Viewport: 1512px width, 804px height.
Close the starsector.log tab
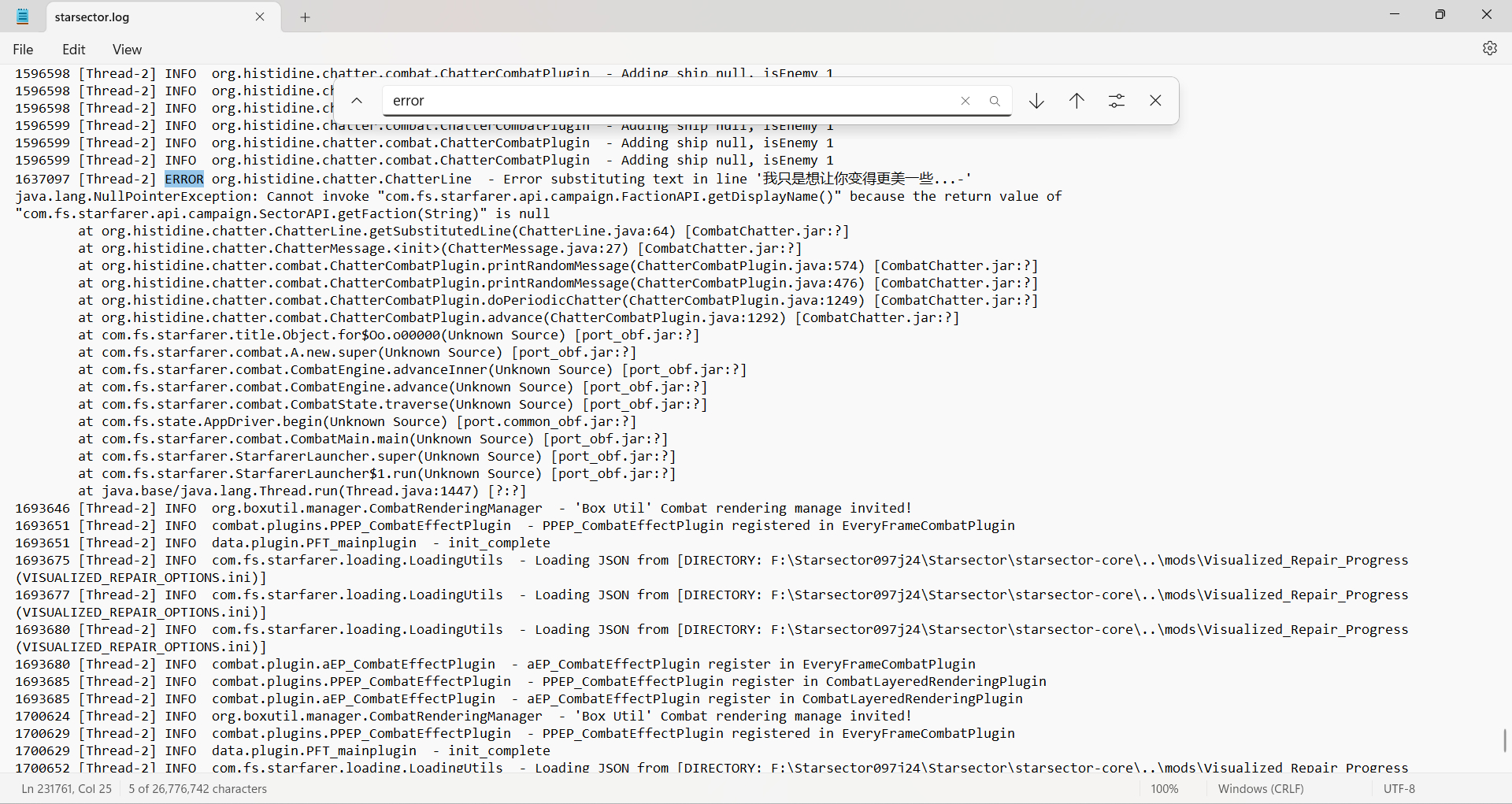pyautogui.click(x=260, y=17)
